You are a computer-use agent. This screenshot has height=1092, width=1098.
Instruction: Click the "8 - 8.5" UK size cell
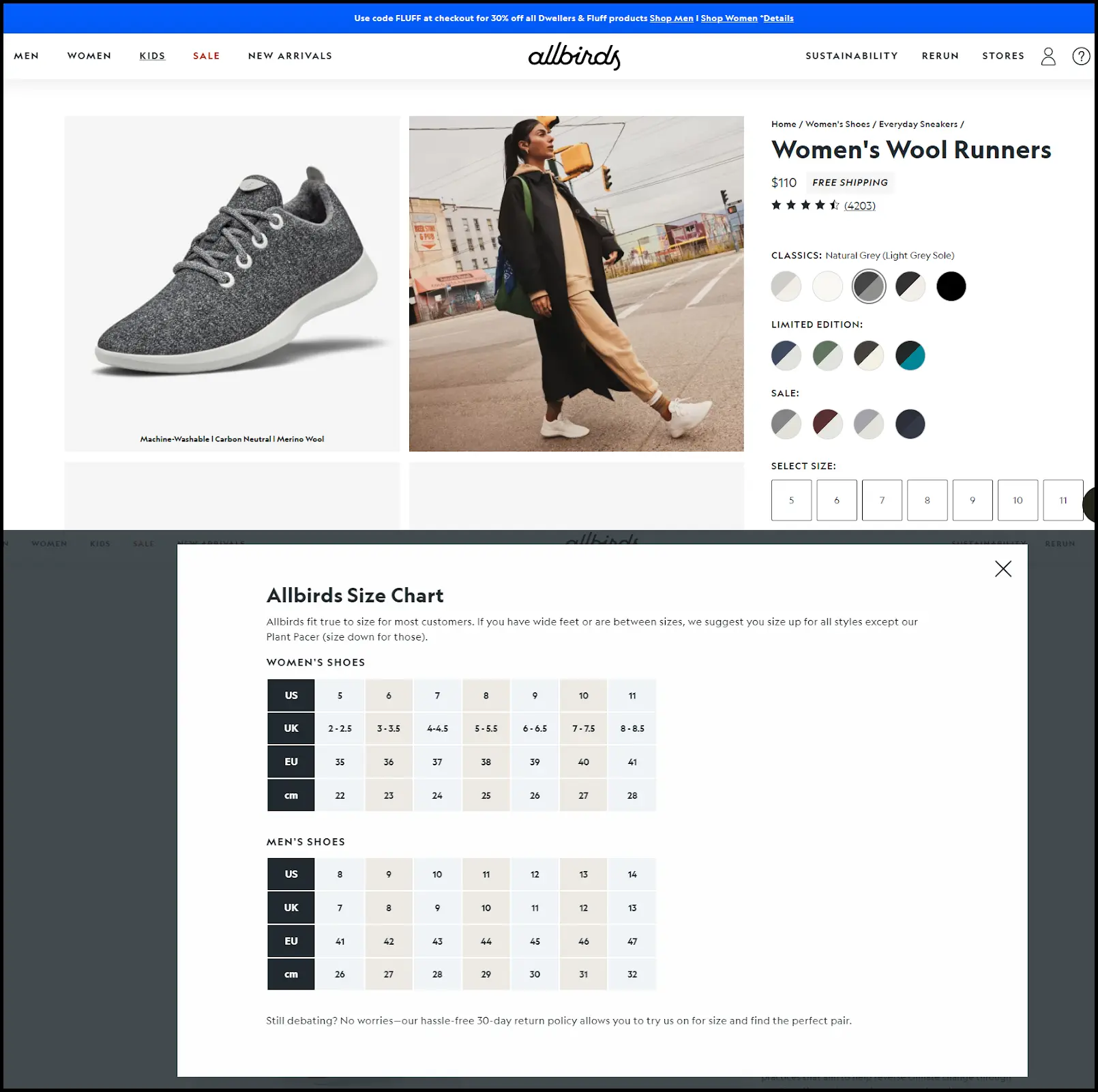[632, 728]
